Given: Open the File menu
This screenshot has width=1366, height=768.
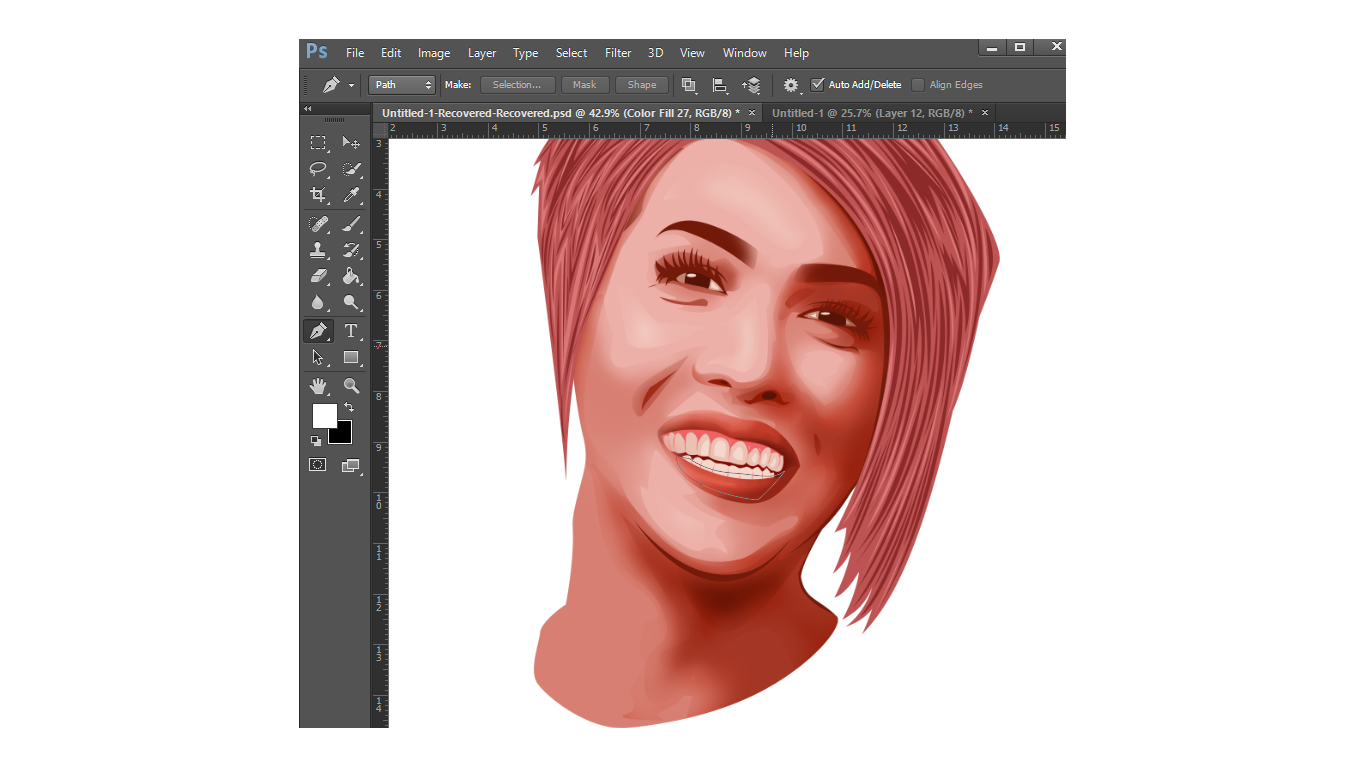Looking at the screenshot, I should click(x=355, y=53).
